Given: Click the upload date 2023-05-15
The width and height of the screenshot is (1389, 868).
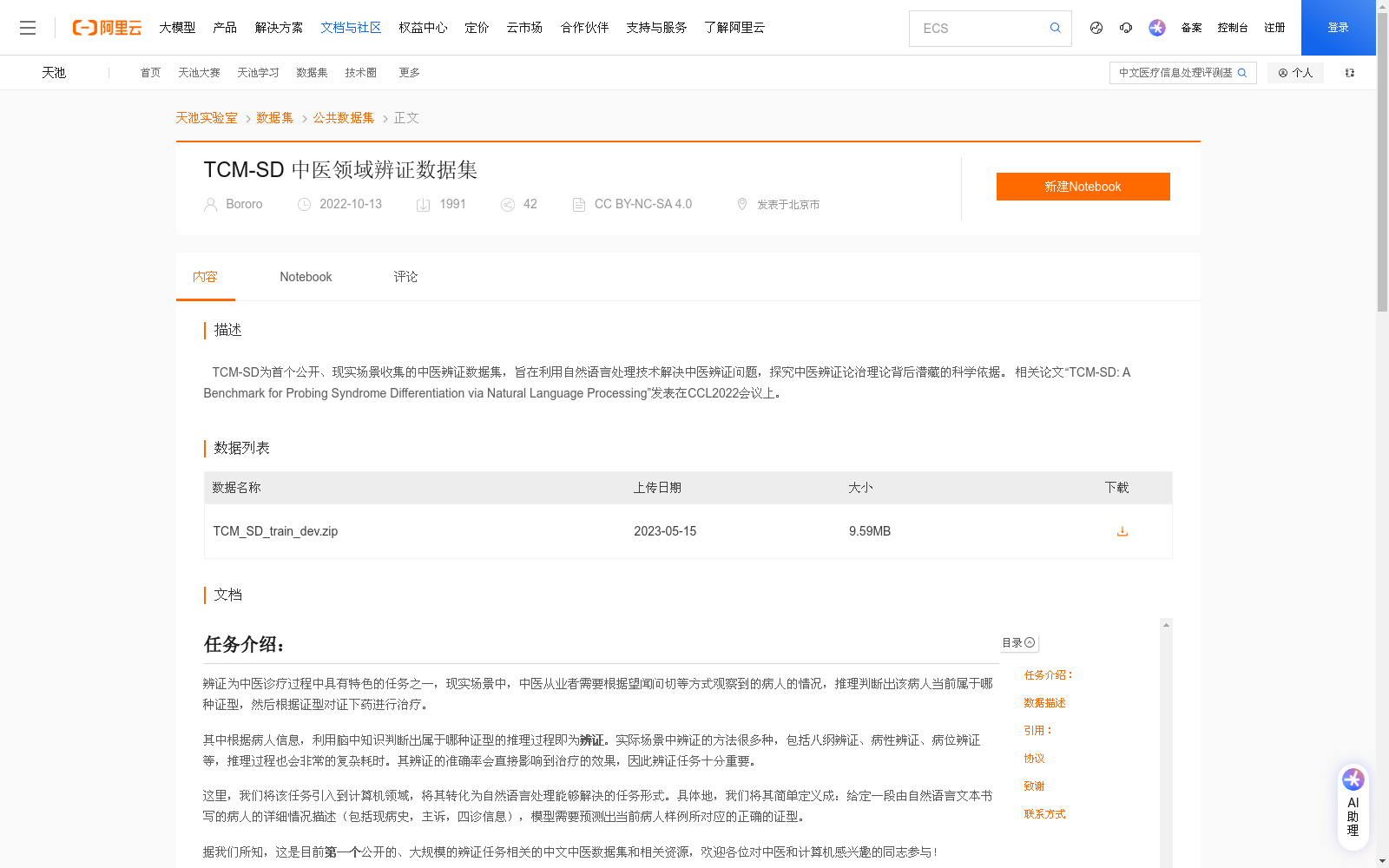Looking at the screenshot, I should [x=665, y=531].
